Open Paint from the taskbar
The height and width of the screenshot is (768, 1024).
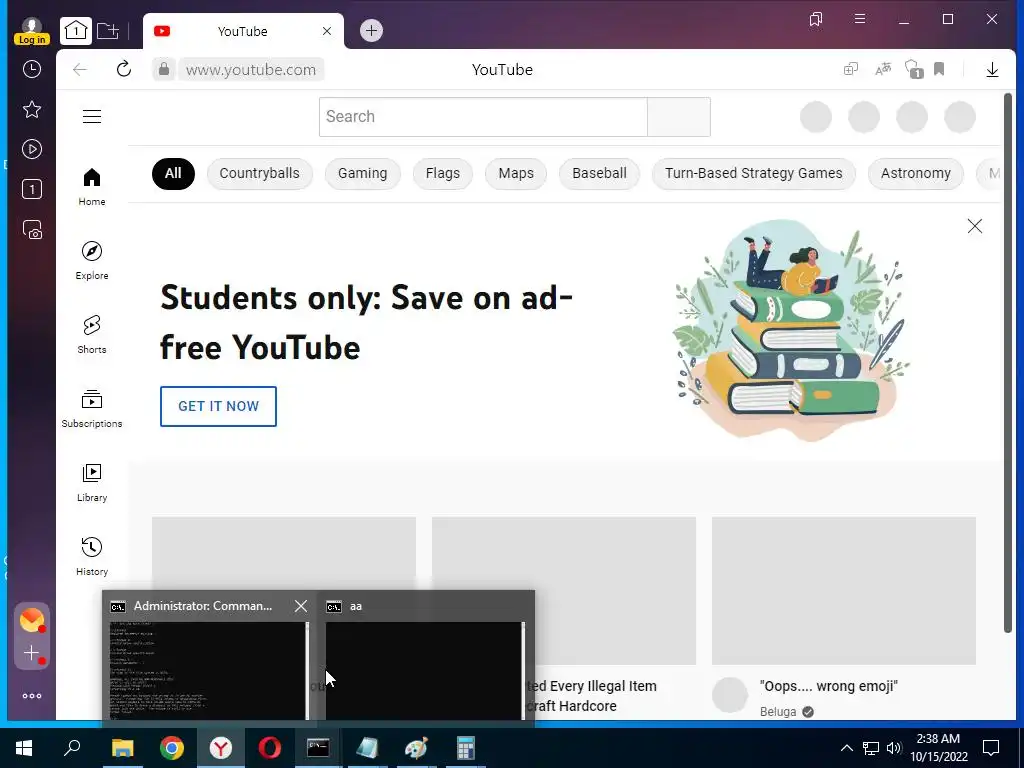pos(416,748)
